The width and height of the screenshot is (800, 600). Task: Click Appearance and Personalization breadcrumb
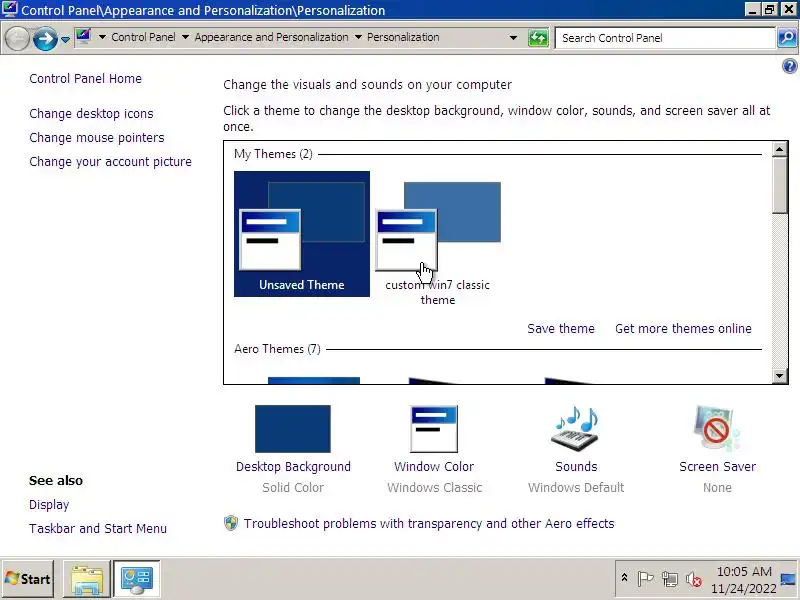271,37
